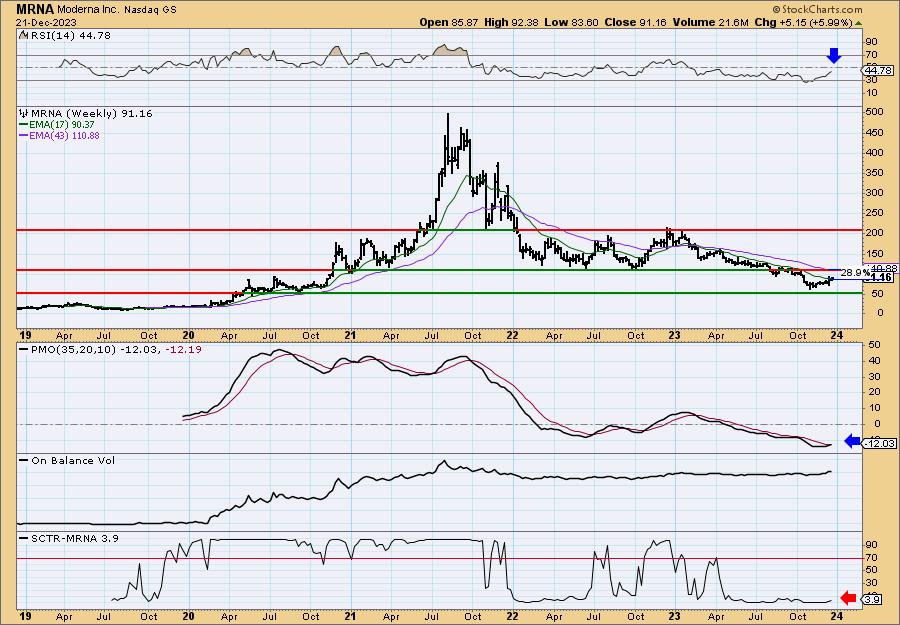Click the black line swatch before PMO label

pos(24,349)
